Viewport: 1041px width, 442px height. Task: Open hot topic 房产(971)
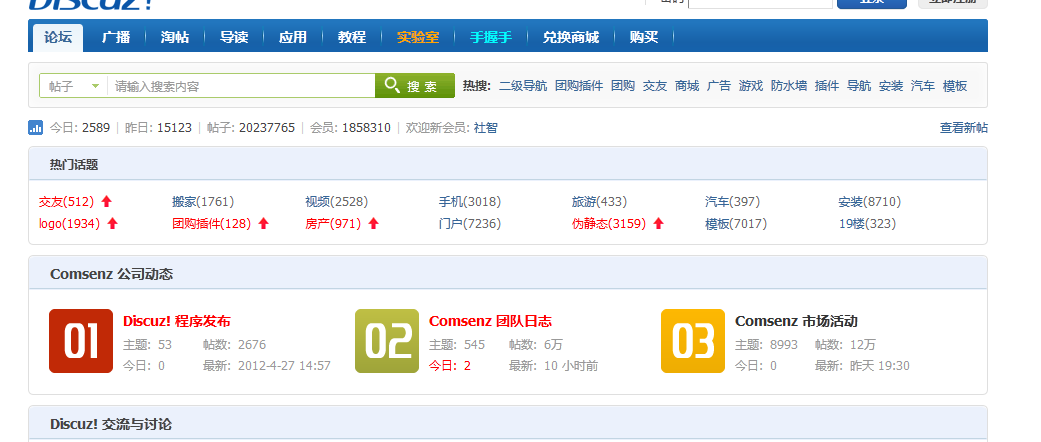[333, 224]
